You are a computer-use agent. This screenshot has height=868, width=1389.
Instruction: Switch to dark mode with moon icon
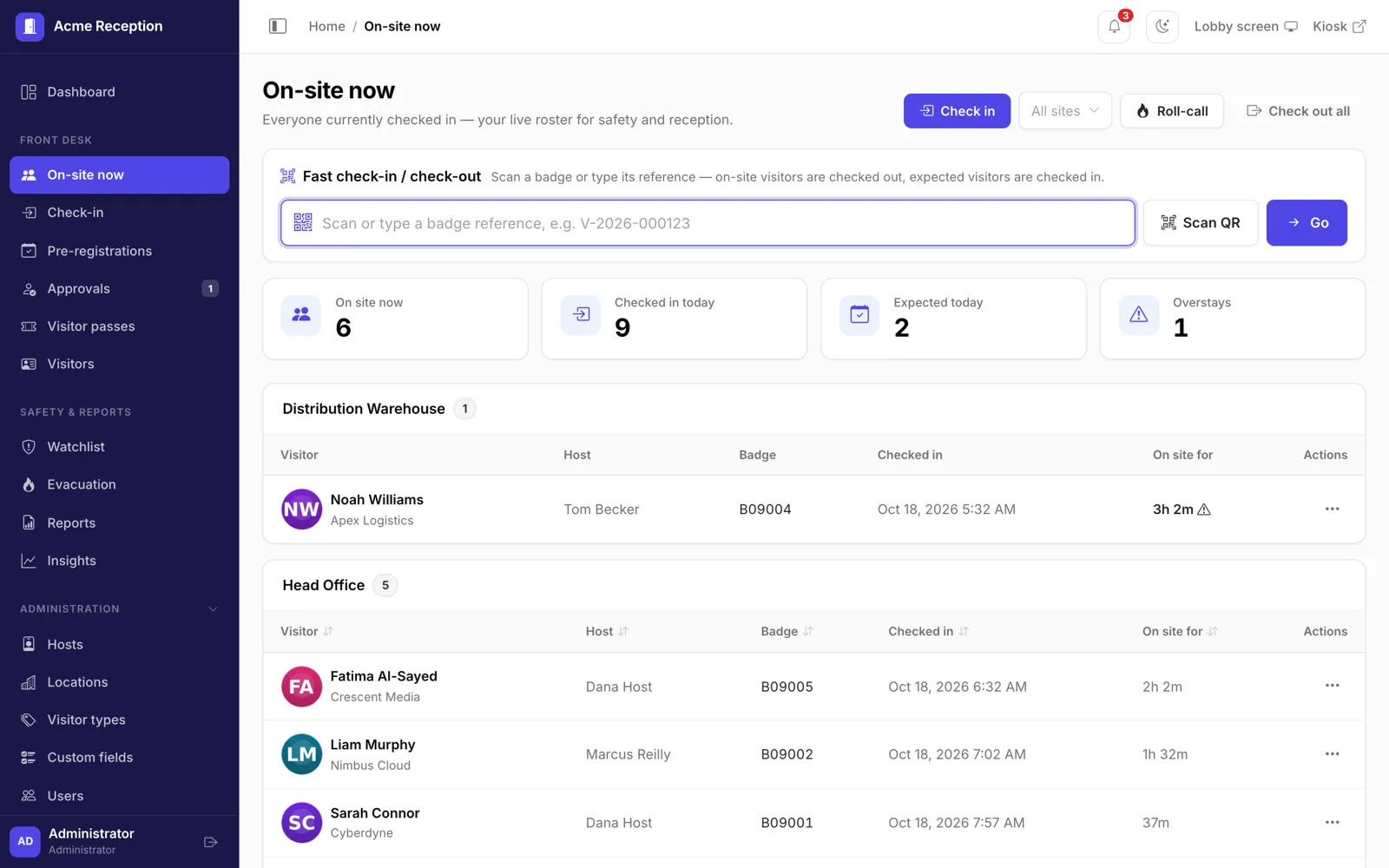[1162, 26]
